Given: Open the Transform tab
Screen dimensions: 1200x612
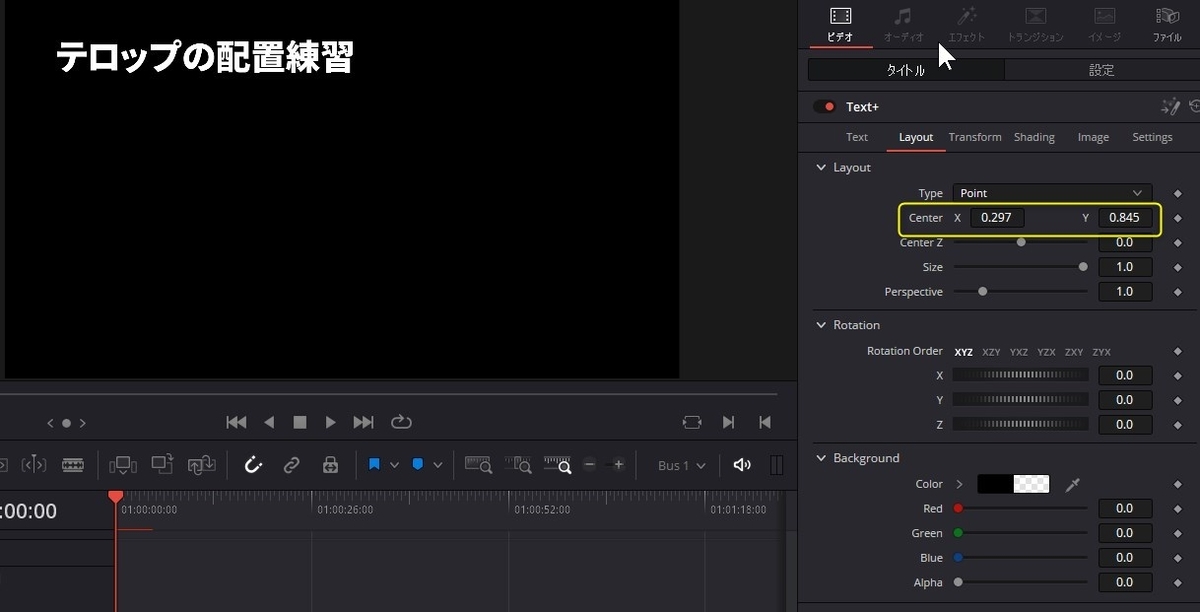Looking at the screenshot, I should coord(975,137).
